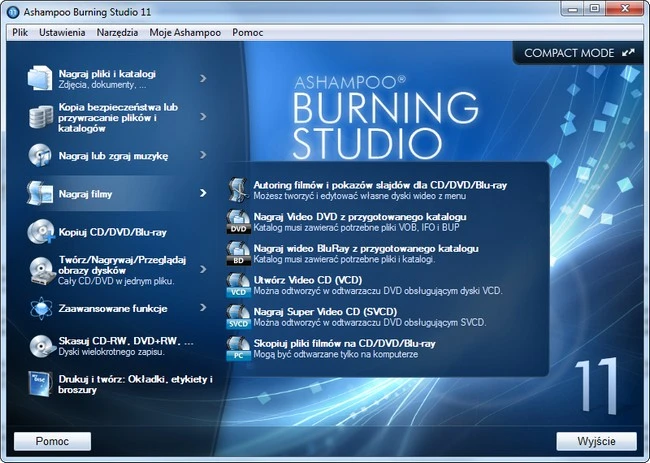This screenshot has height=463, width=650.
Task: Open the Pomoc menu in menu bar
Action: 247,32
